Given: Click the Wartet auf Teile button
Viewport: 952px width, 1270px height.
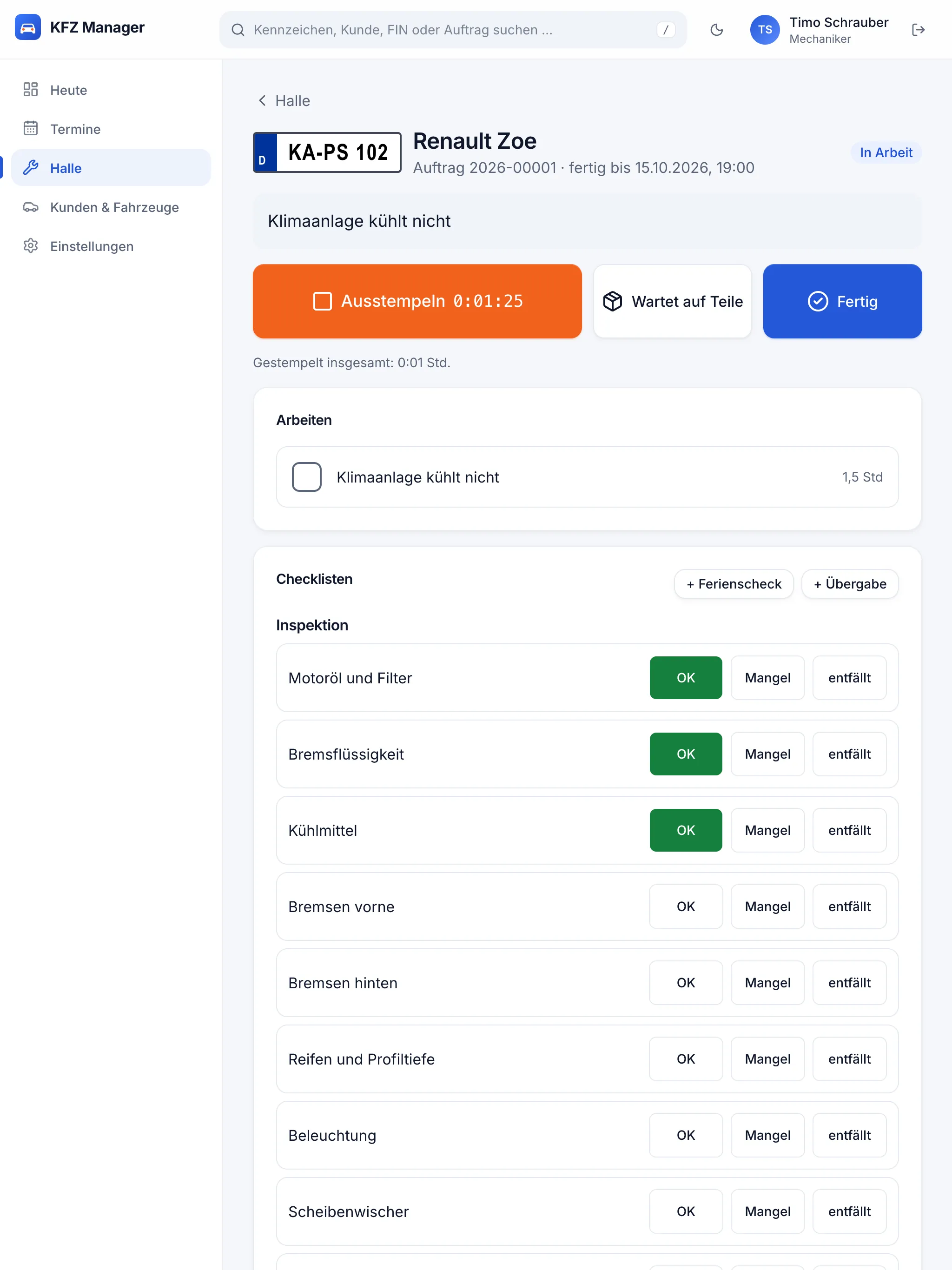Looking at the screenshot, I should point(672,301).
